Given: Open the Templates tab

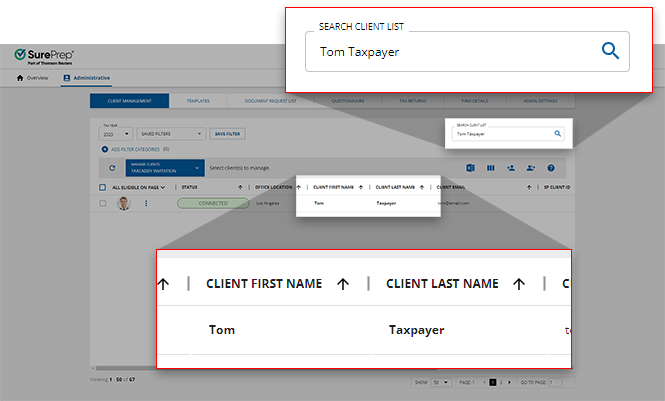Looking at the screenshot, I should 198,101.
